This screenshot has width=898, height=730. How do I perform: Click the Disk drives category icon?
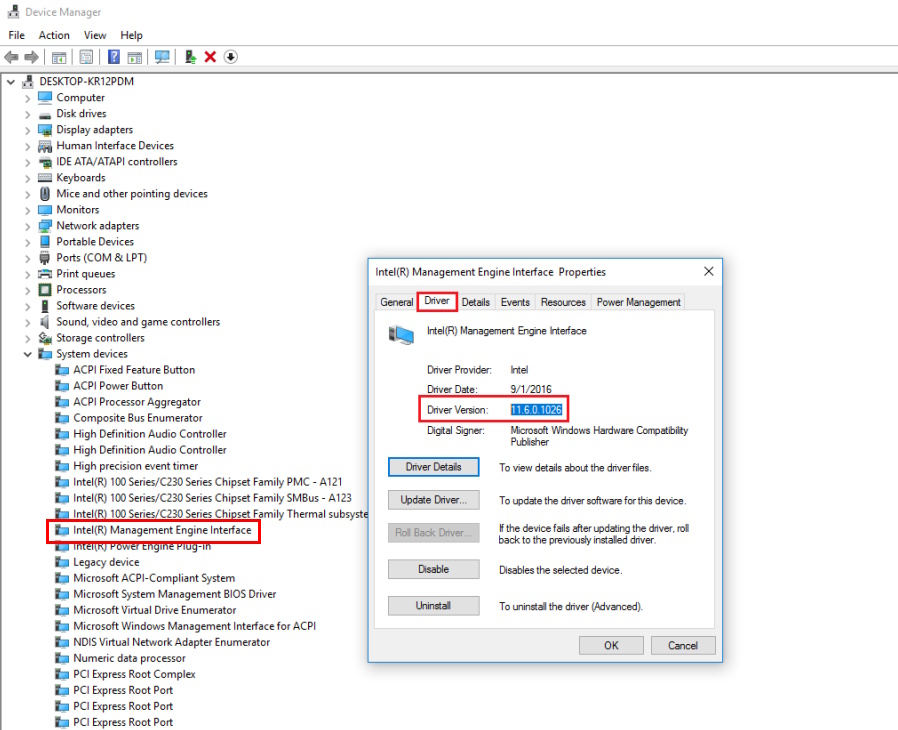tap(45, 114)
